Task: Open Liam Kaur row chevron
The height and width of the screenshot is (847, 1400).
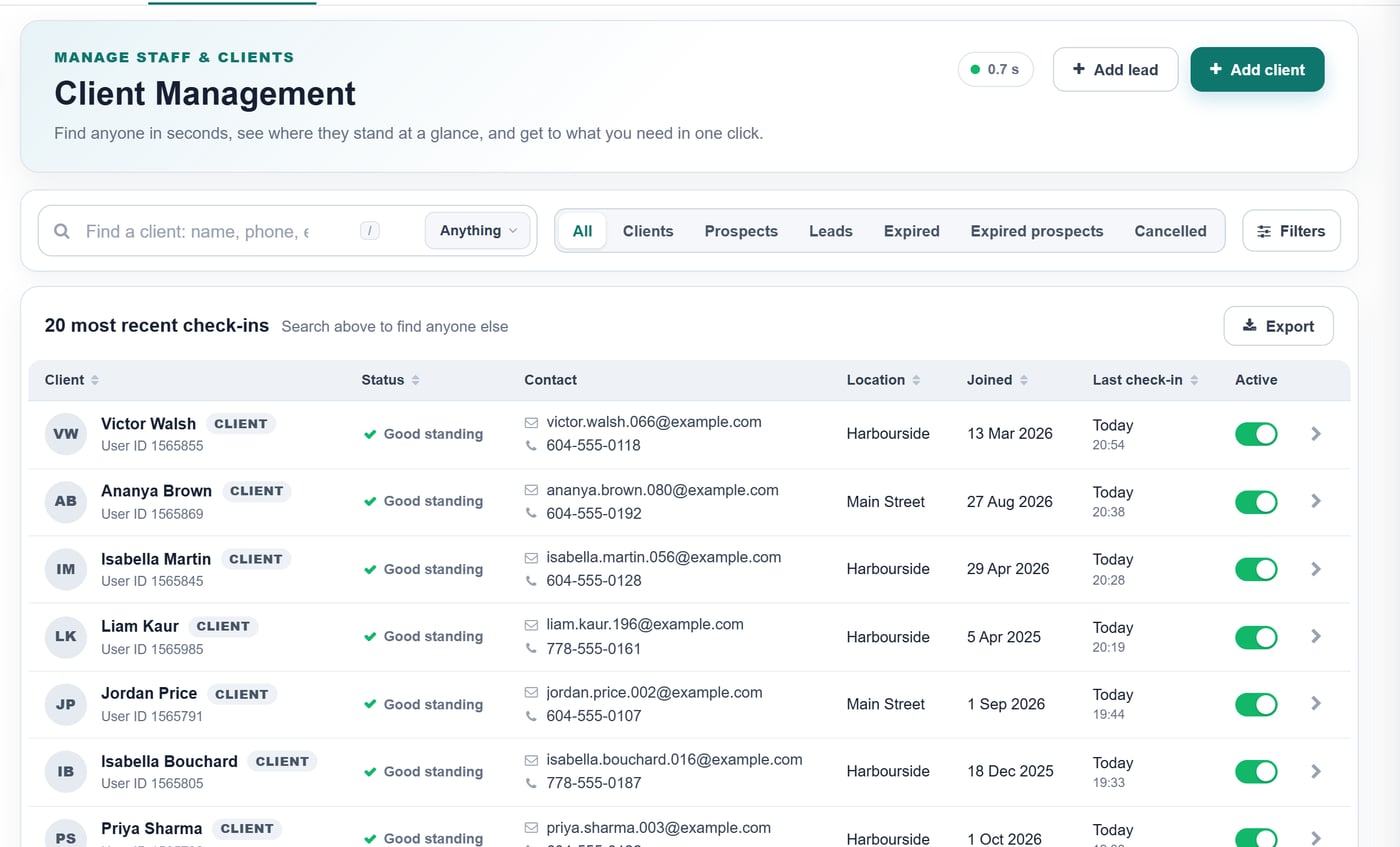Action: coord(1316,636)
